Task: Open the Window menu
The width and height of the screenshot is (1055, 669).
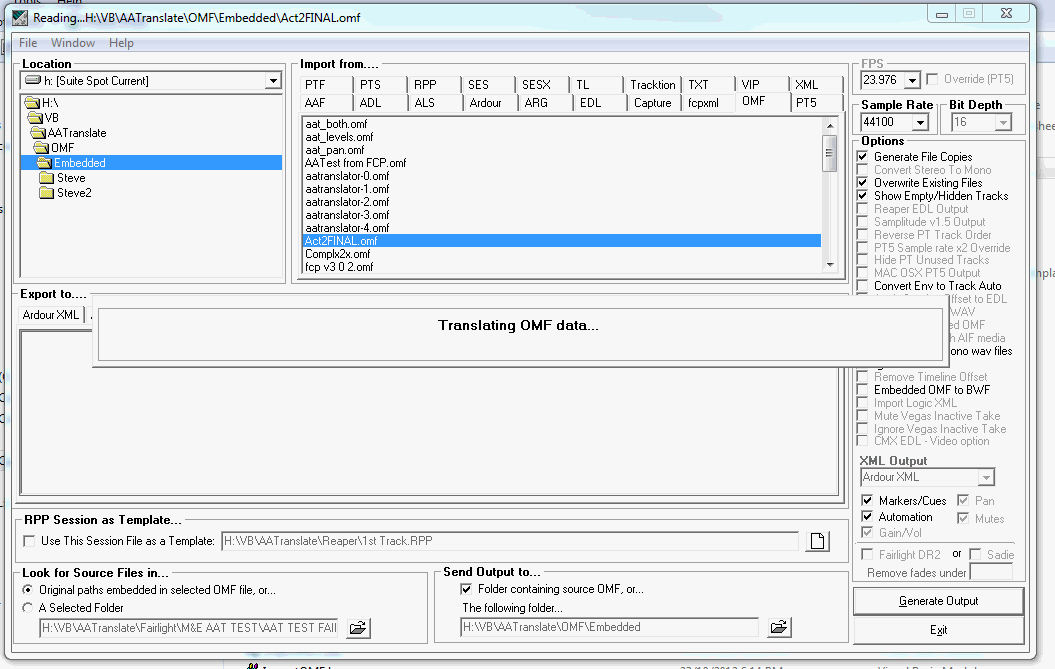Action: pyautogui.click(x=73, y=43)
